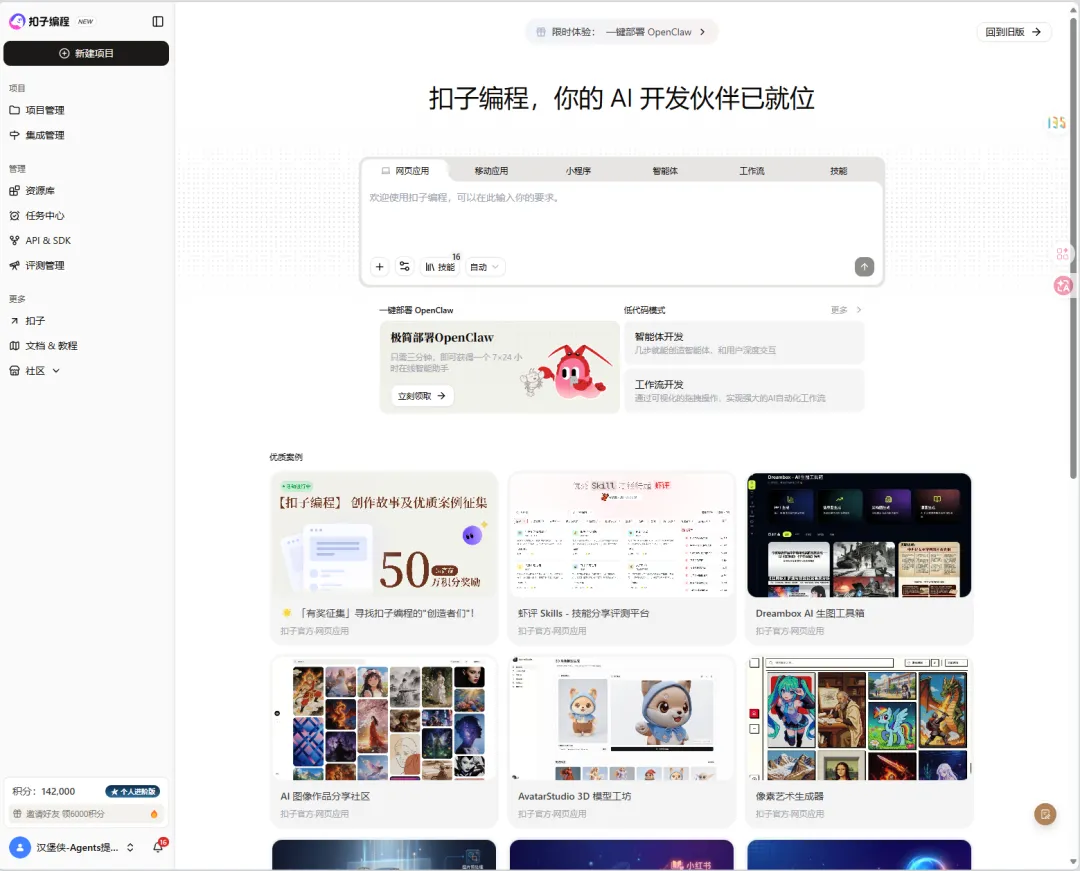
Task: Expand the 社区 menu chevron
Action: pos(56,370)
